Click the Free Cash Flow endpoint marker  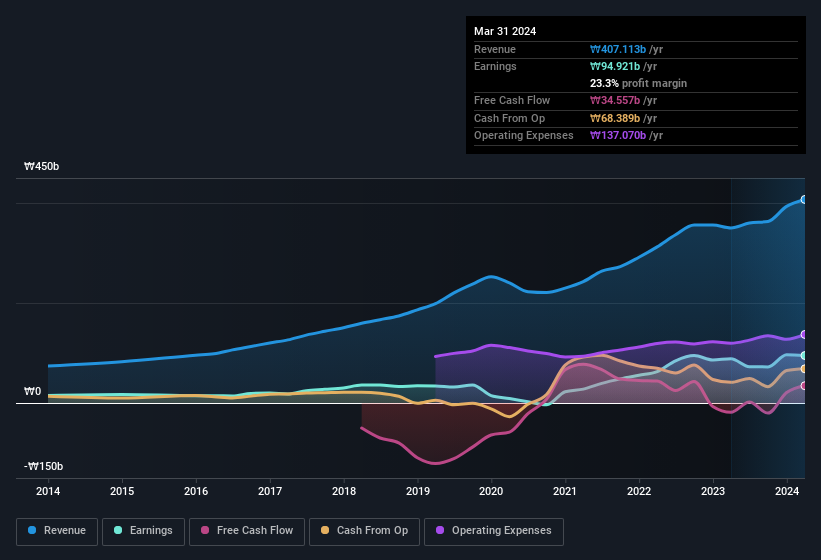804,386
